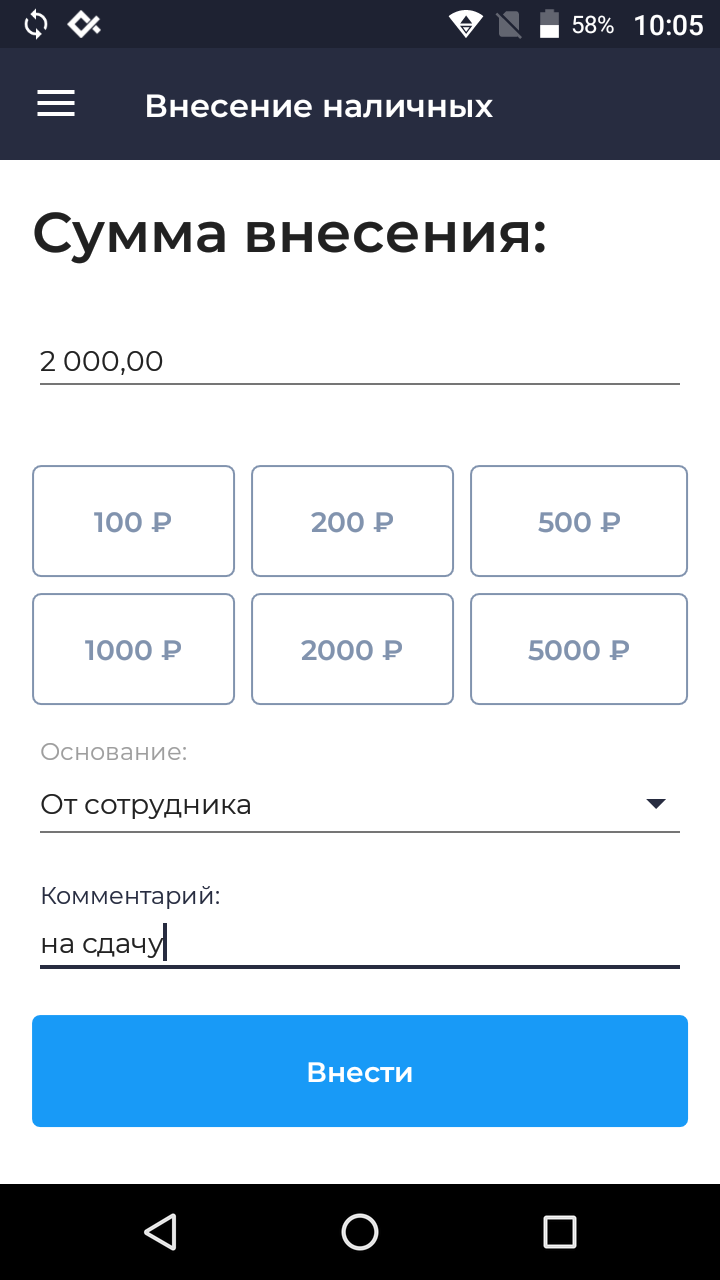Tap the app notification icon in status bar
Screen dimensions: 720x1280
[x=84, y=25]
